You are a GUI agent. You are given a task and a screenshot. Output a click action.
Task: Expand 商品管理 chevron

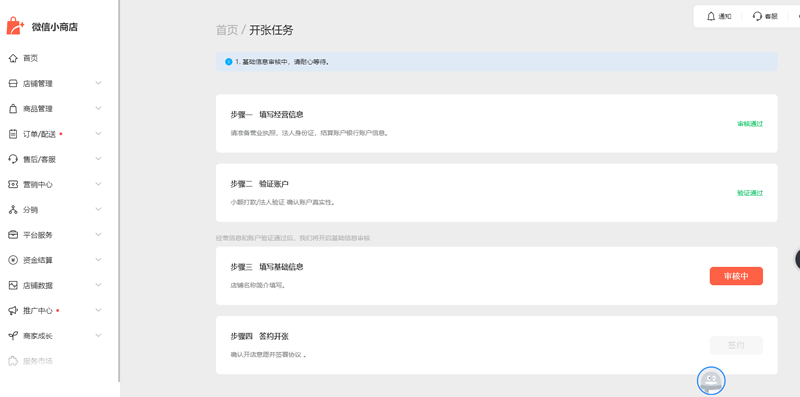98,108
